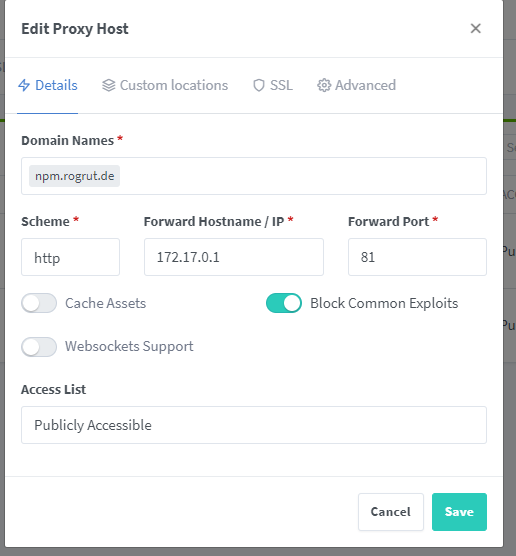Save the proxy host changes
Viewport: 516px width, 556px height.
[x=459, y=512]
